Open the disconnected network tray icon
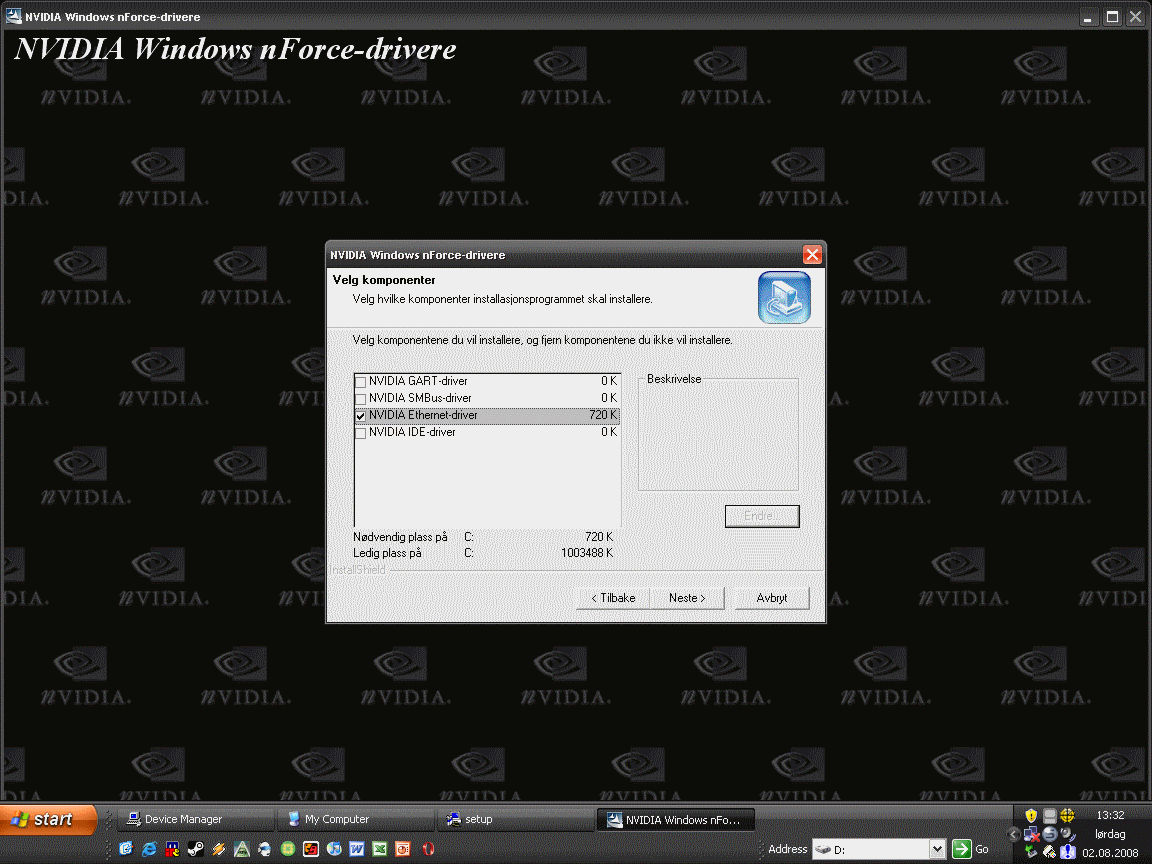The height and width of the screenshot is (864, 1152). coord(1031,834)
